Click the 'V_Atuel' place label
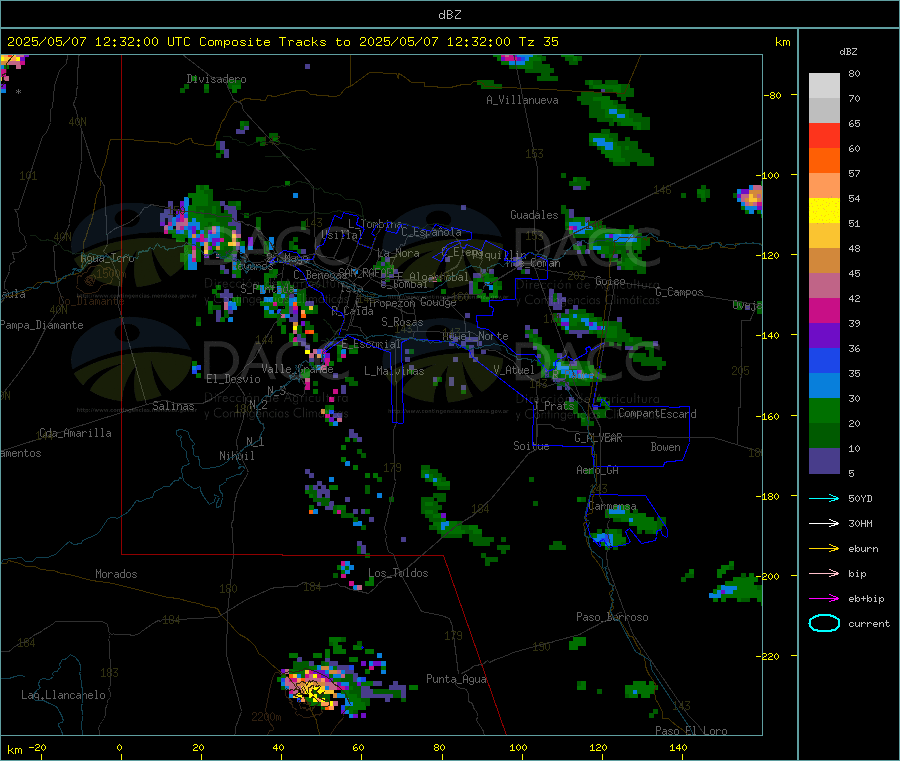 tap(514, 370)
